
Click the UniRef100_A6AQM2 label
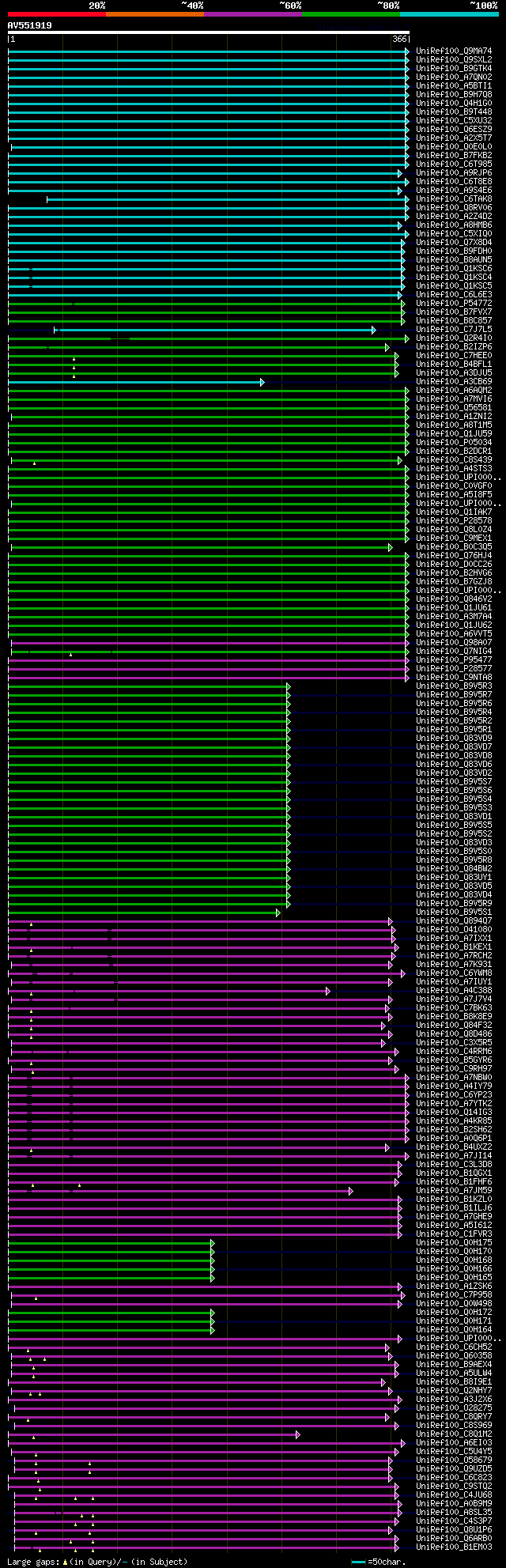click(x=454, y=391)
